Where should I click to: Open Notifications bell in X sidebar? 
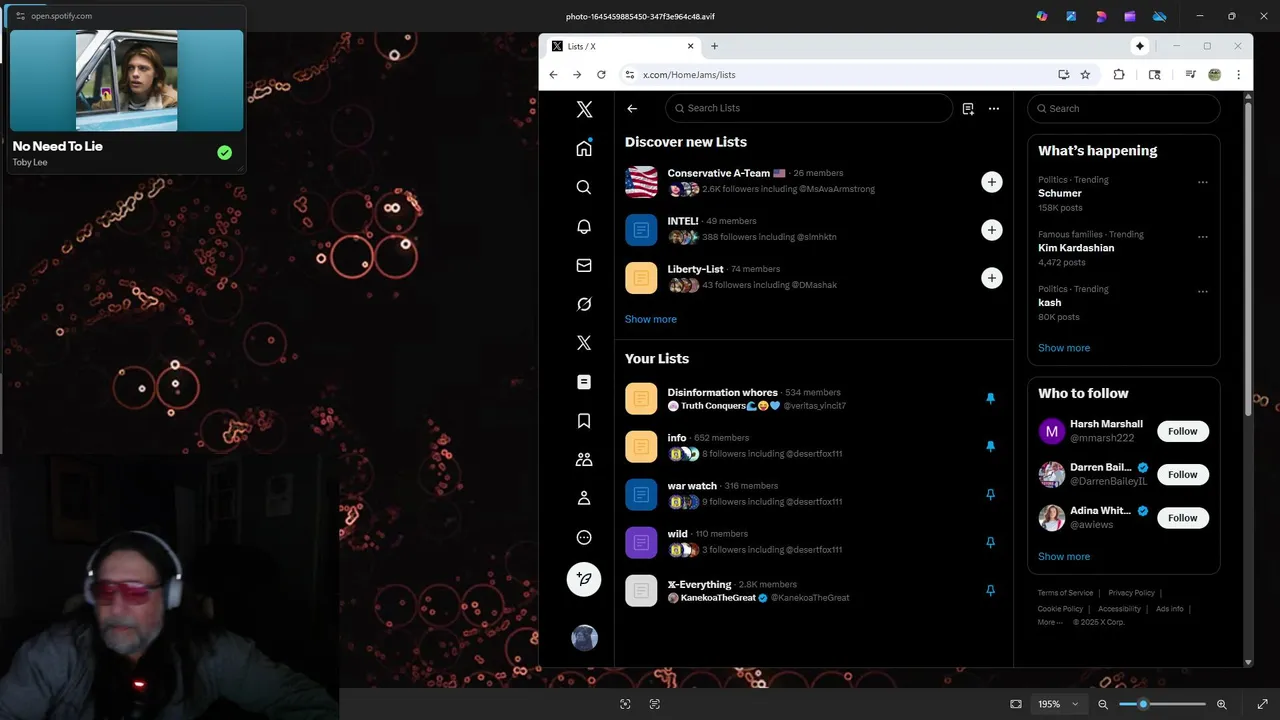(584, 226)
